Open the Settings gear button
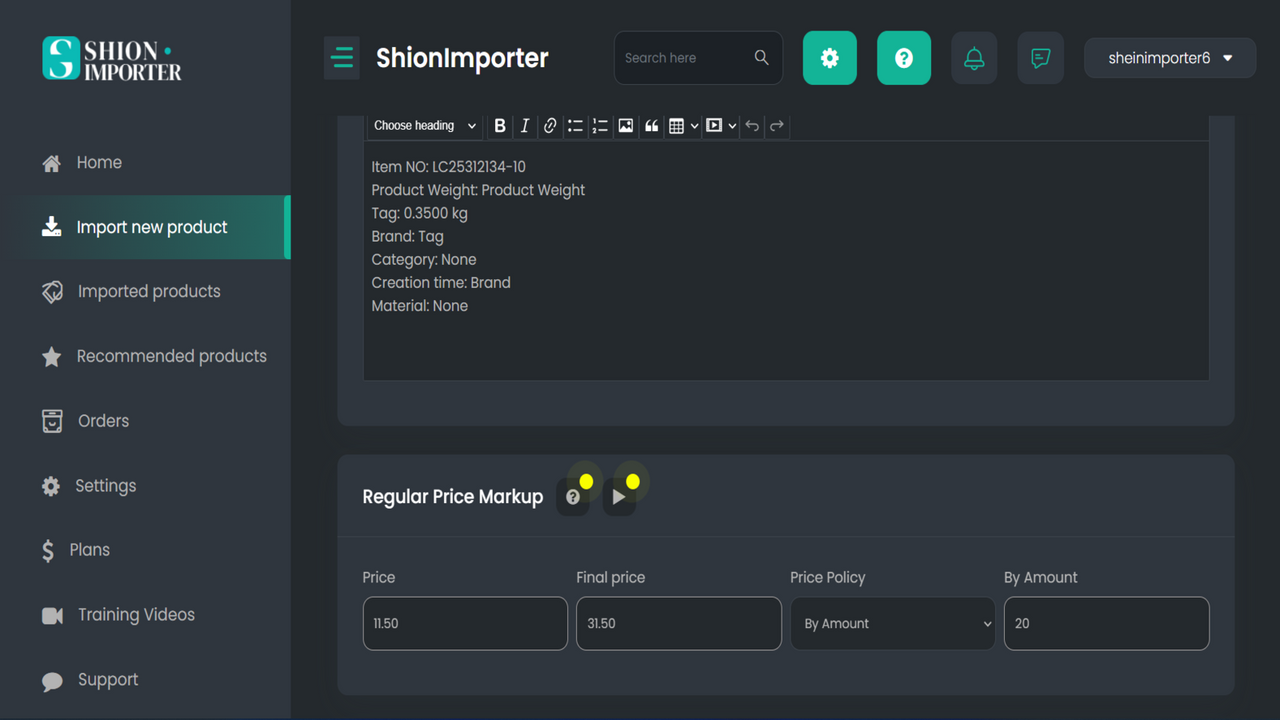This screenshot has width=1280, height=720. (829, 57)
